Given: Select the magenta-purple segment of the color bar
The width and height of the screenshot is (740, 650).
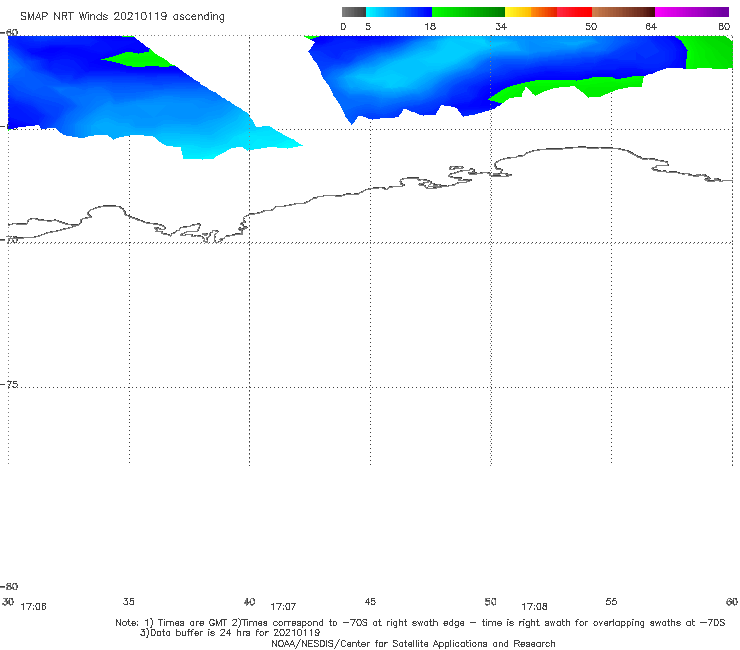Looking at the screenshot, I should (692, 12).
